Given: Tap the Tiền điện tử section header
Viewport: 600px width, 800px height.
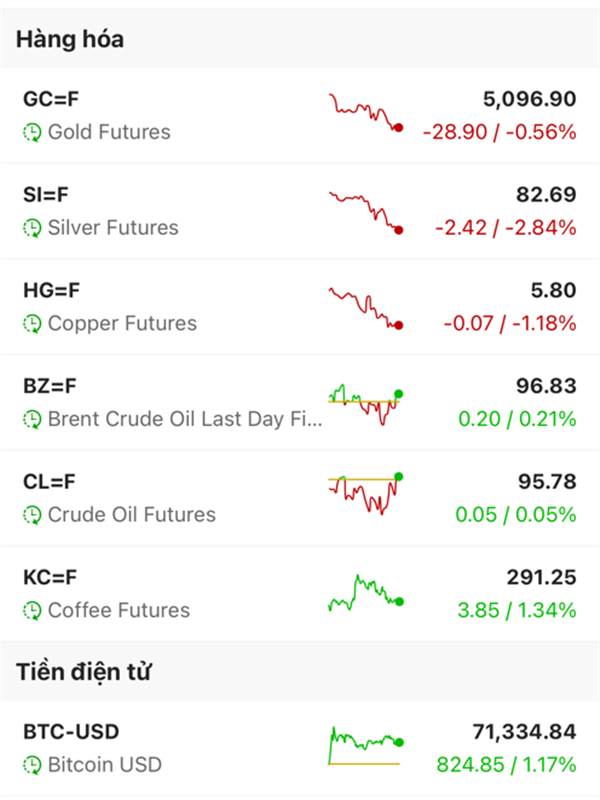Looking at the screenshot, I should coord(83,672).
